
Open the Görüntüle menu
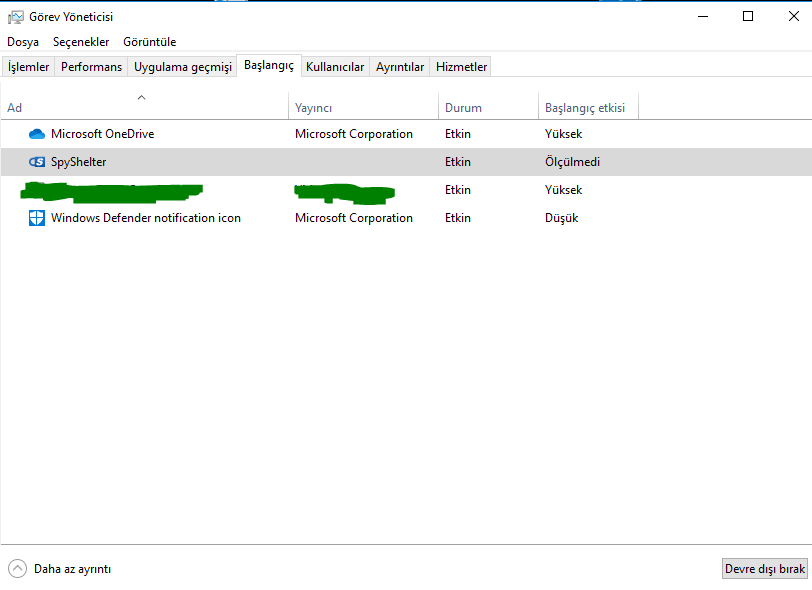pos(150,42)
